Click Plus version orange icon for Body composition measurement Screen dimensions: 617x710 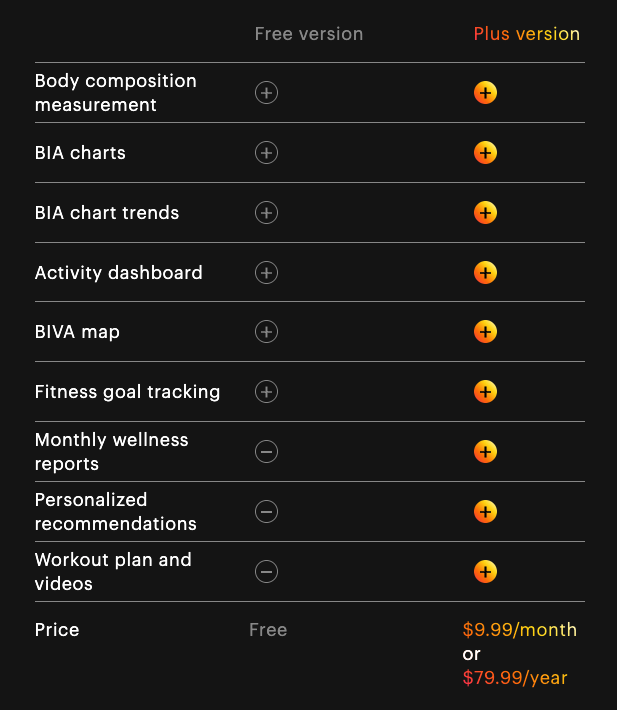pyautogui.click(x=485, y=93)
